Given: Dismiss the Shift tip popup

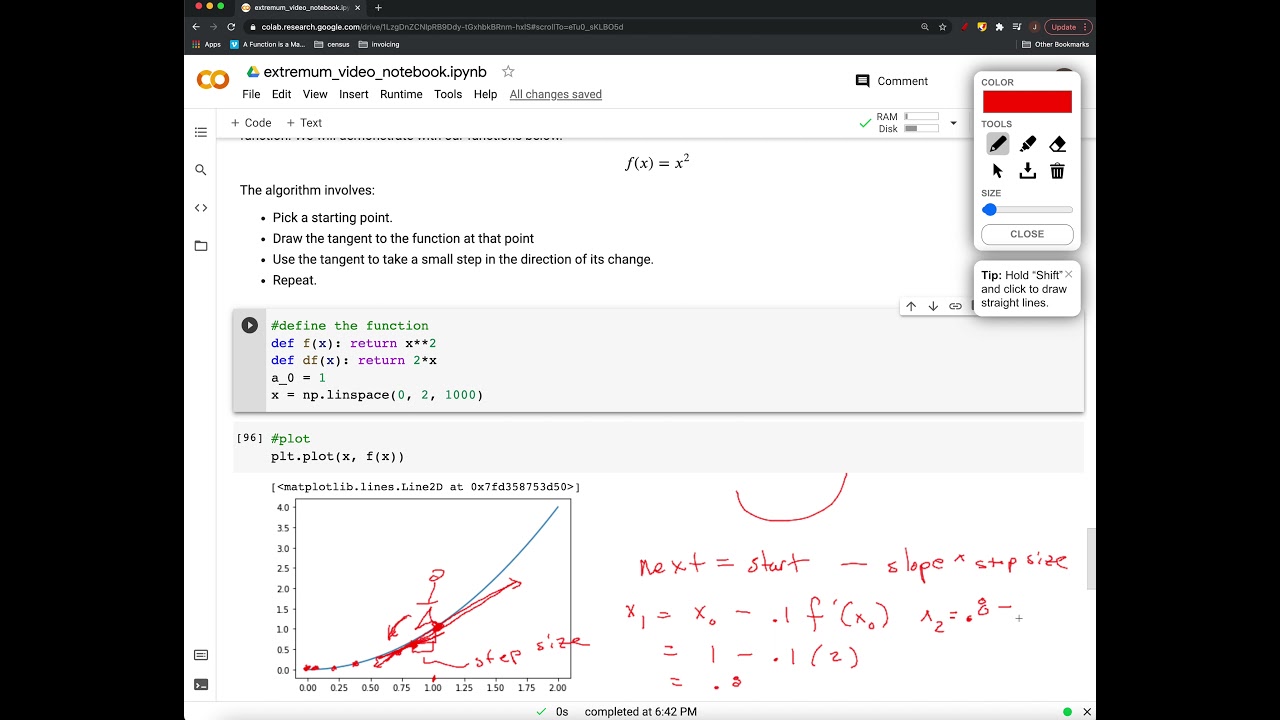Looking at the screenshot, I should [1068, 274].
